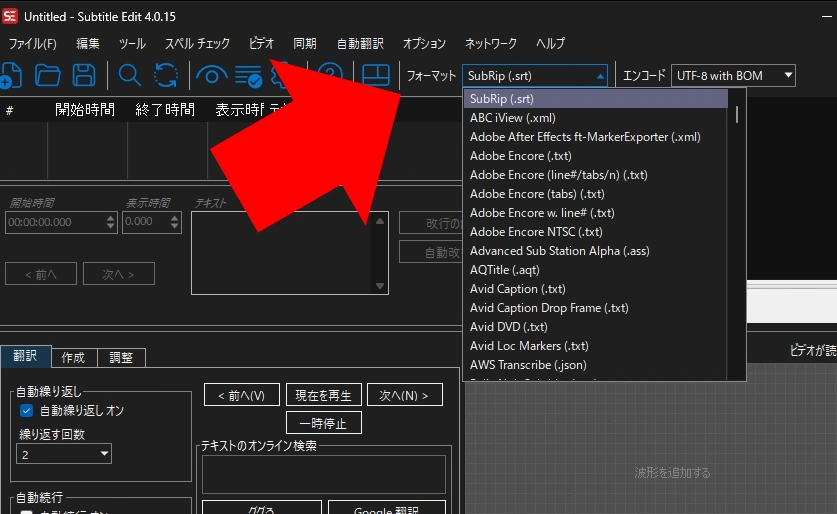Click disabled 次へ > button under time fields
Screen dimensions: 837x514
[119, 274]
